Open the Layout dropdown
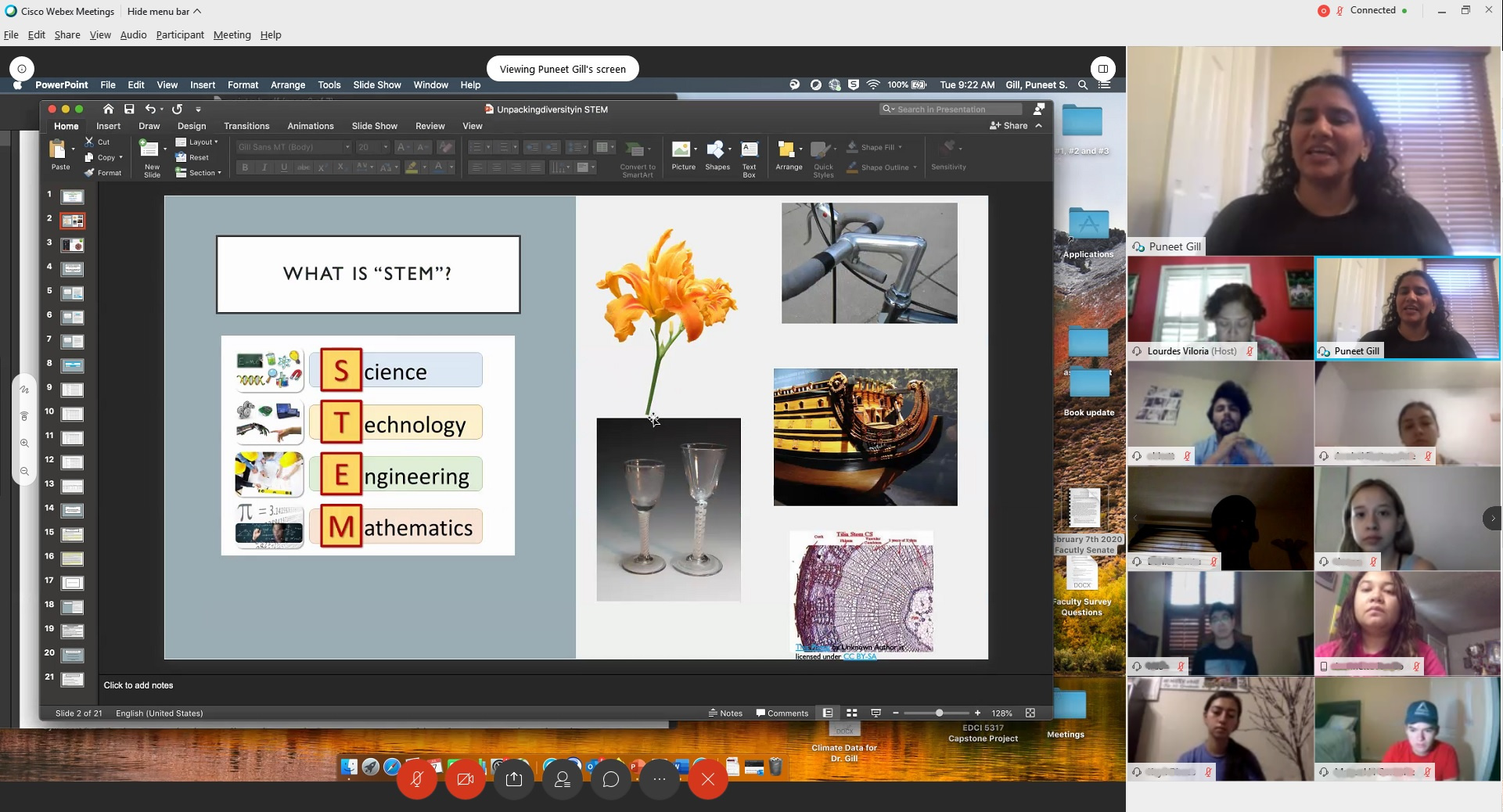The height and width of the screenshot is (812, 1503). pyautogui.click(x=197, y=142)
